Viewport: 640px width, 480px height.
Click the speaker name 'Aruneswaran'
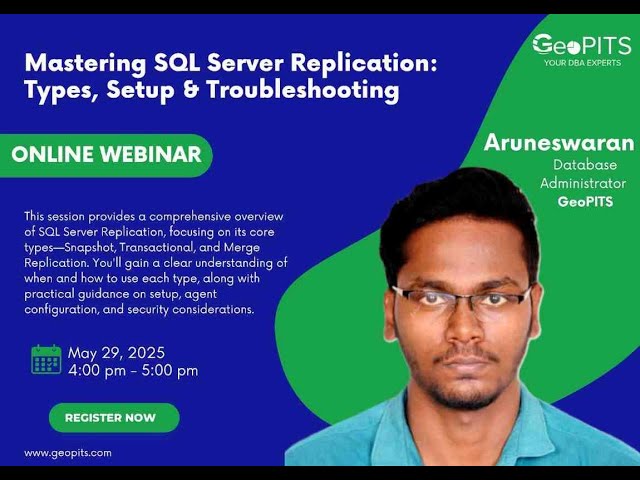559,143
